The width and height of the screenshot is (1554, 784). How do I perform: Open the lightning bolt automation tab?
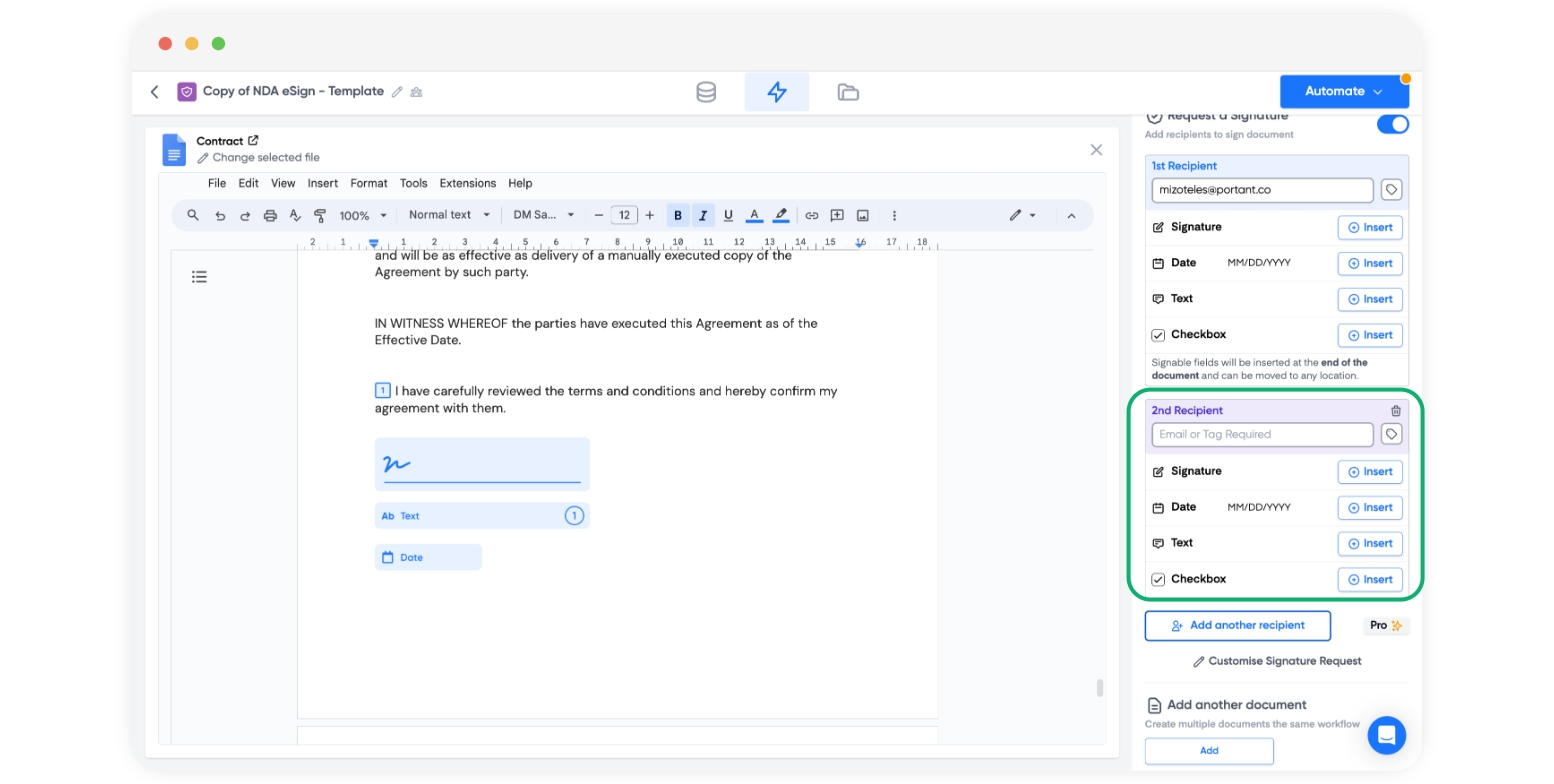777,92
